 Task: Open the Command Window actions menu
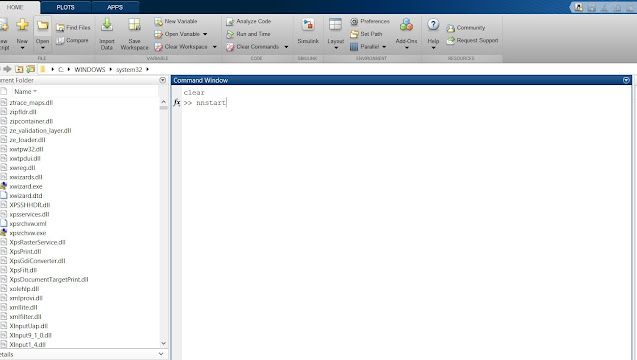pyautogui.click(x=626, y=80)
